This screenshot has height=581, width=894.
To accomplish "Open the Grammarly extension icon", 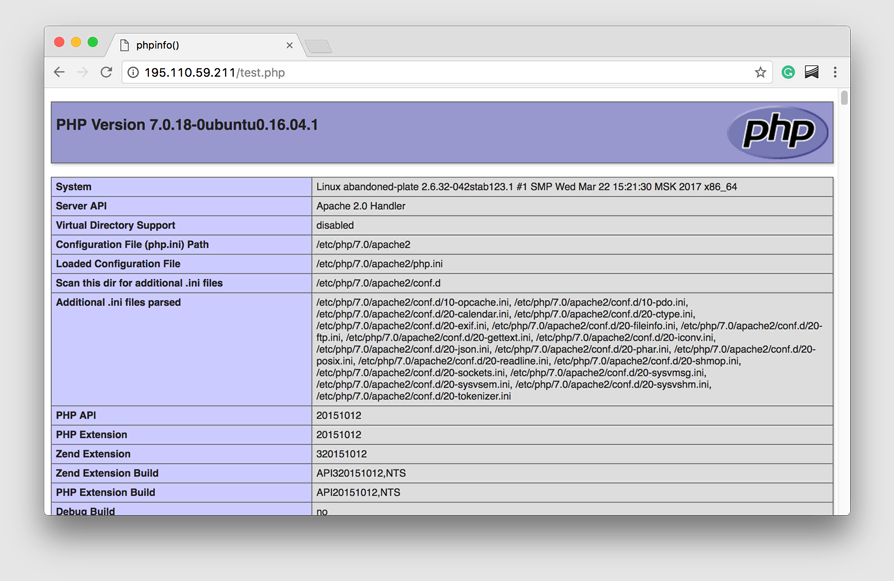I will tap(788, 72).
